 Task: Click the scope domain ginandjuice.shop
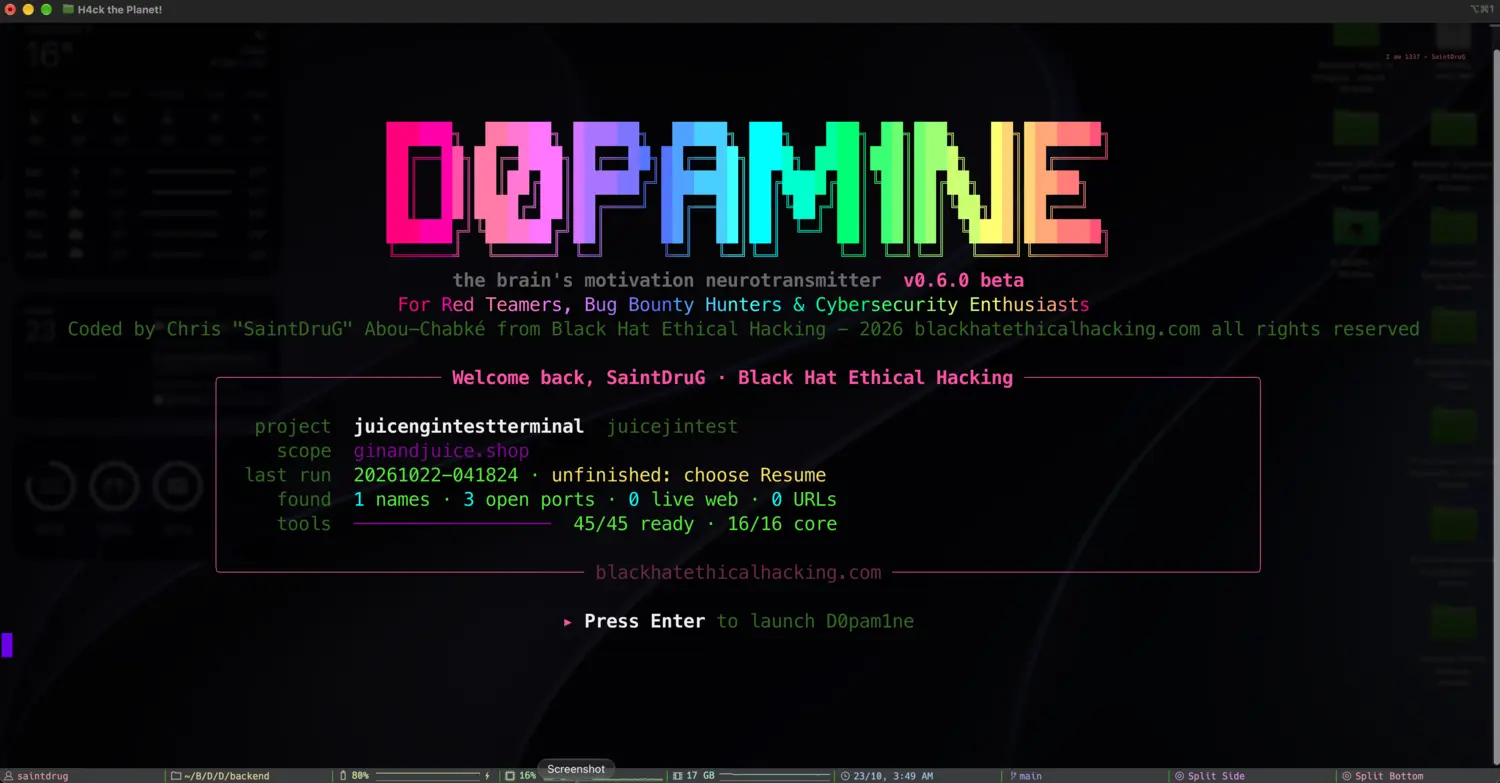(441, 451)
